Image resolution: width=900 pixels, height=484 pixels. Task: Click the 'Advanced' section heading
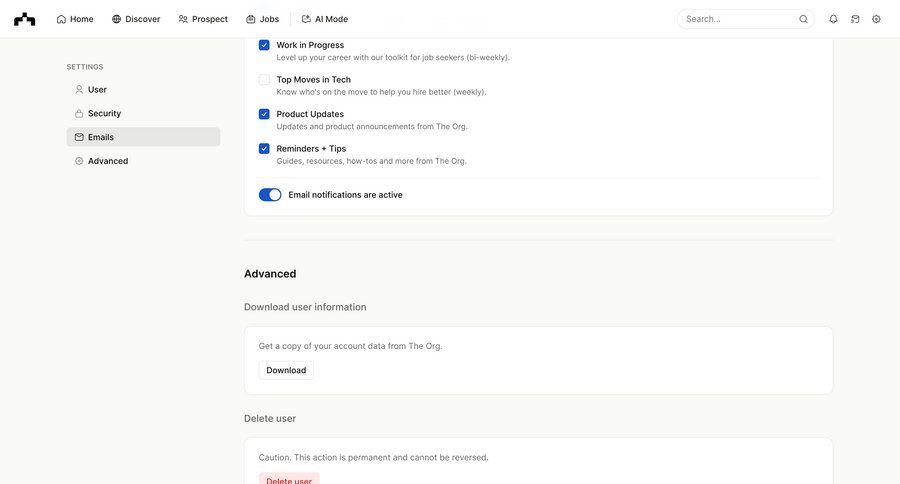point(270,274)
